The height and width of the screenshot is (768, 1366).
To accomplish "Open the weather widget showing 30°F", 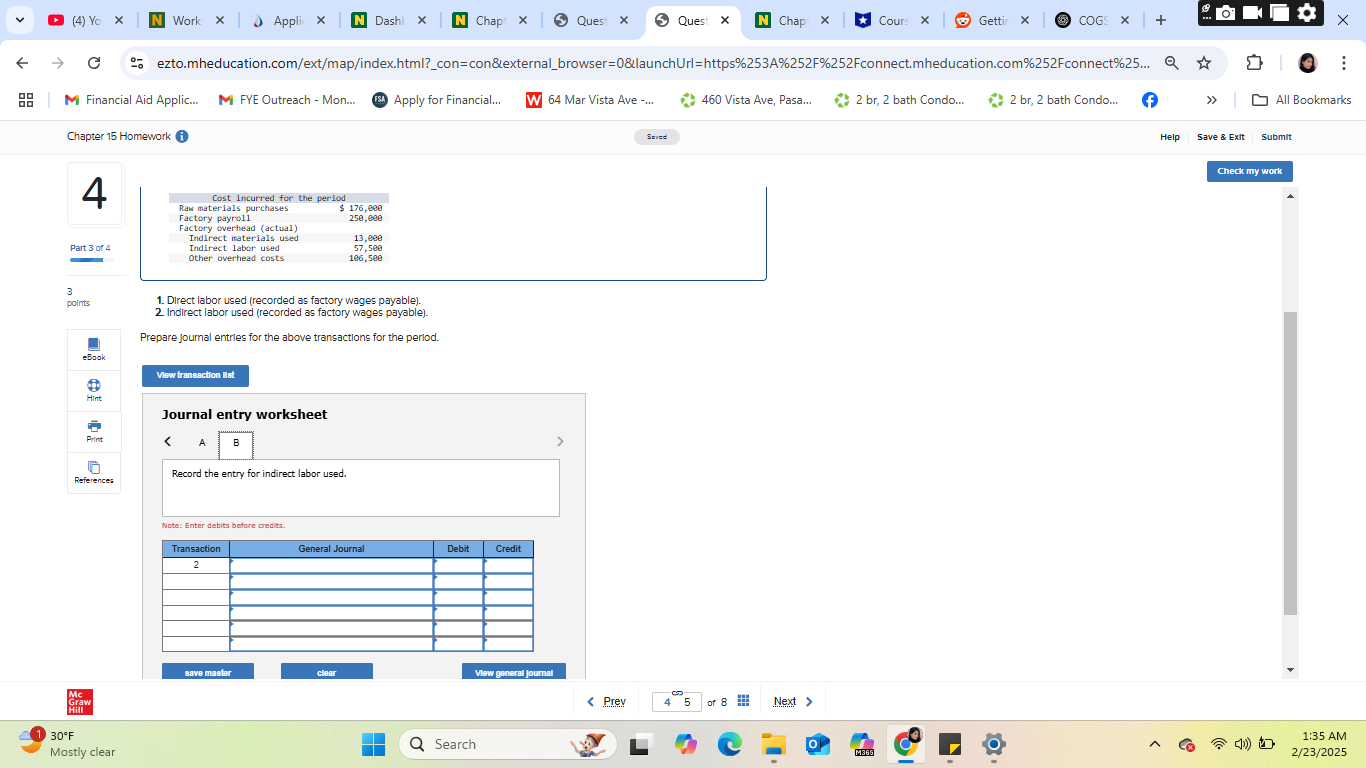I will click(68, 743).
